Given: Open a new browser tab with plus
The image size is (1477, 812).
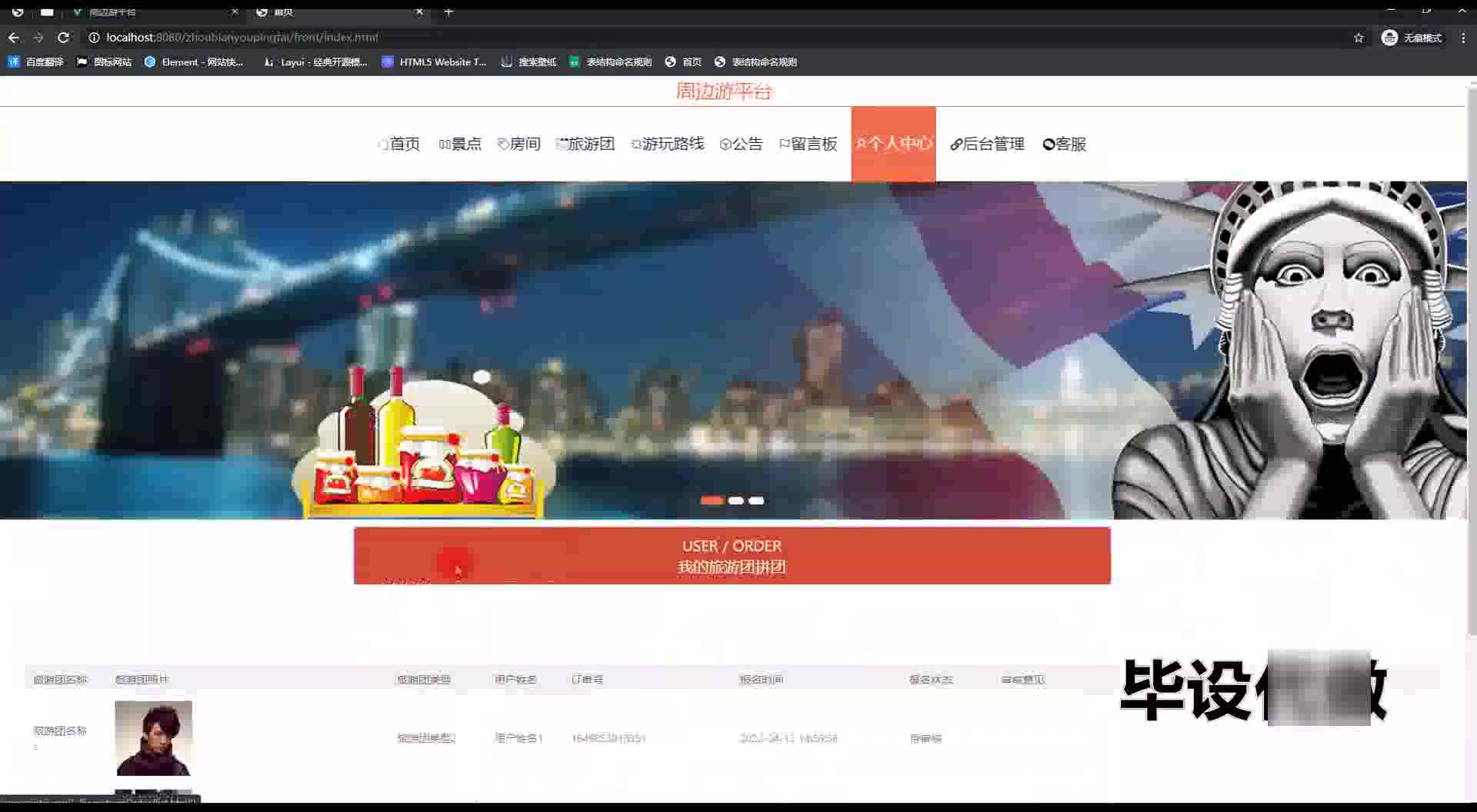Looking at the screenshot, I should (x=448, y=12).
